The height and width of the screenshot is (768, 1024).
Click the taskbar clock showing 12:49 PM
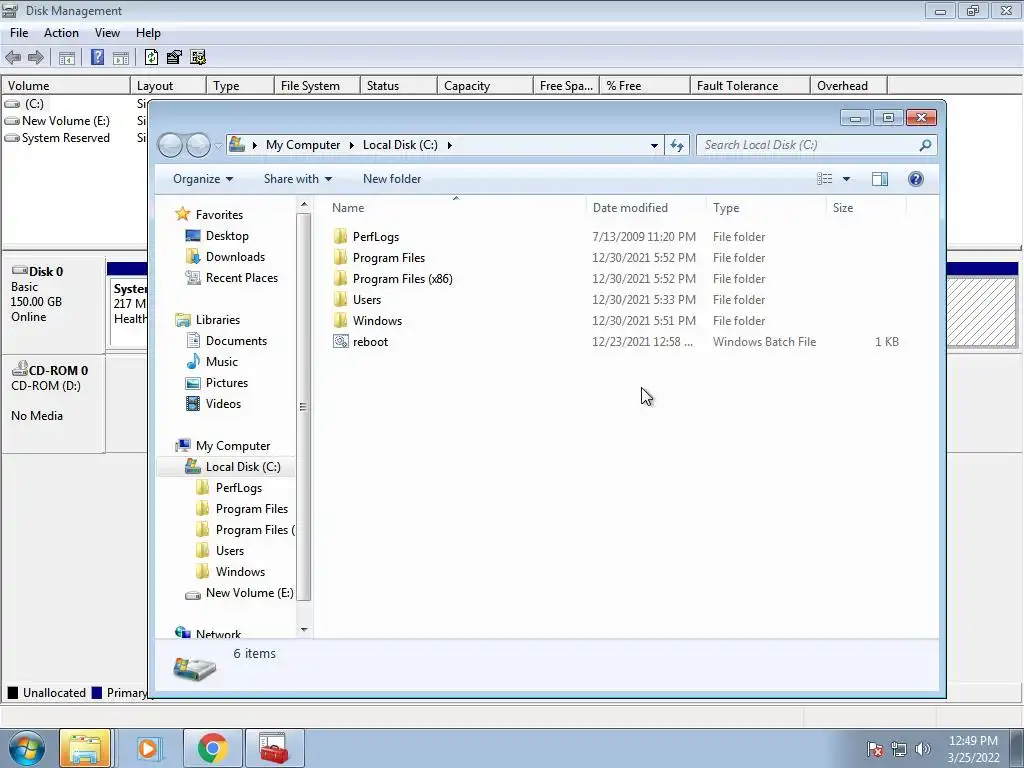(x=973, y=741)
